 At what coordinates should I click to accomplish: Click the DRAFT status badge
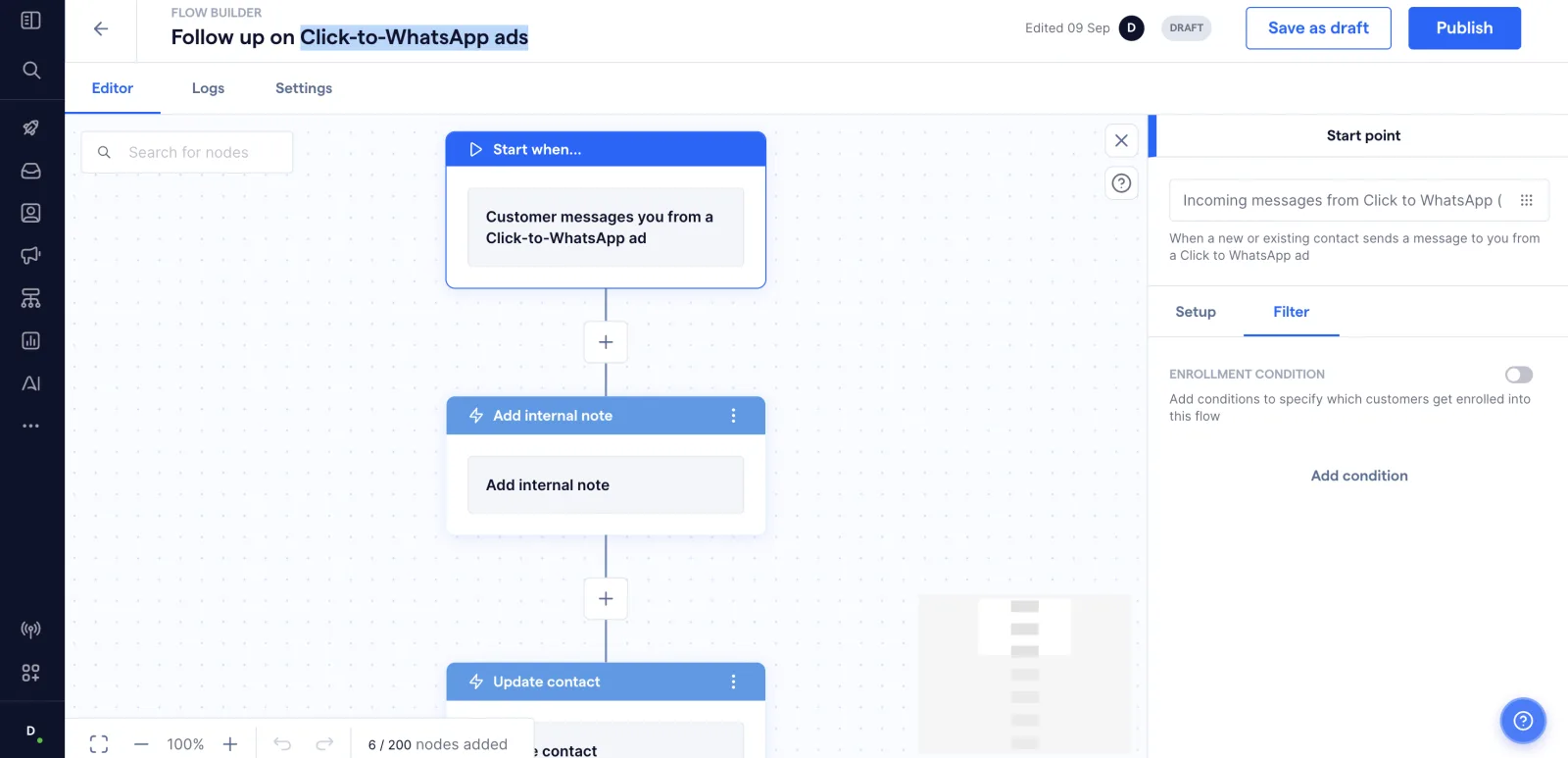coord(1186,28)
